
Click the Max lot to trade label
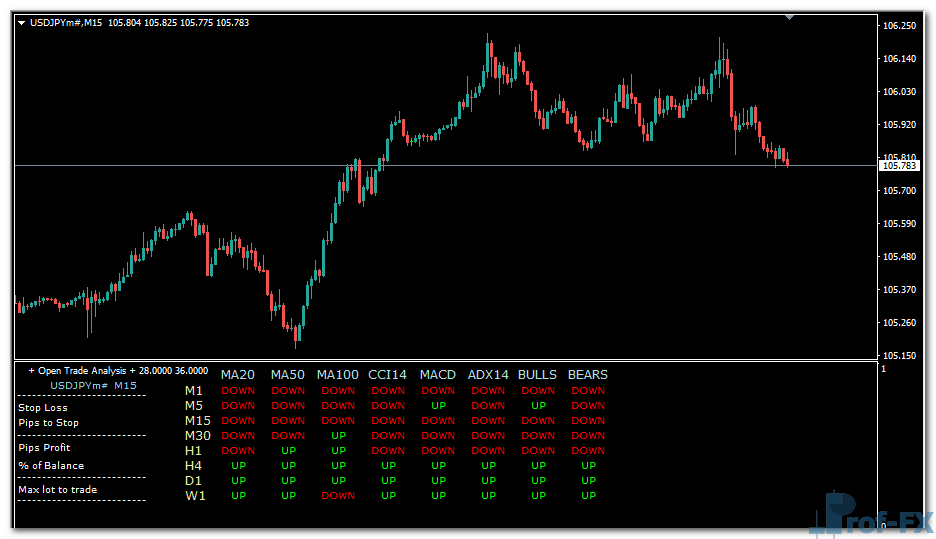coord(58,490)
